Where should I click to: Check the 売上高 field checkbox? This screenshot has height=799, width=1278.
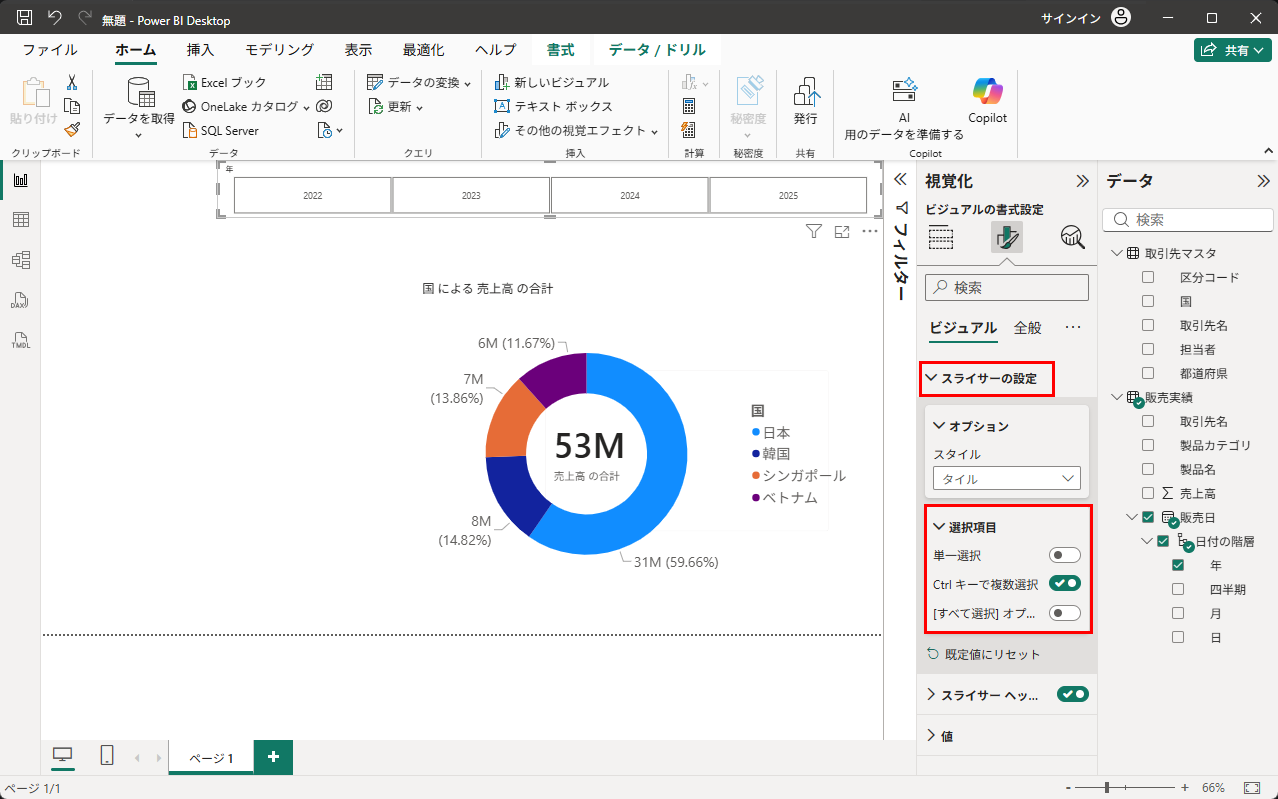tap(1148, 493)
